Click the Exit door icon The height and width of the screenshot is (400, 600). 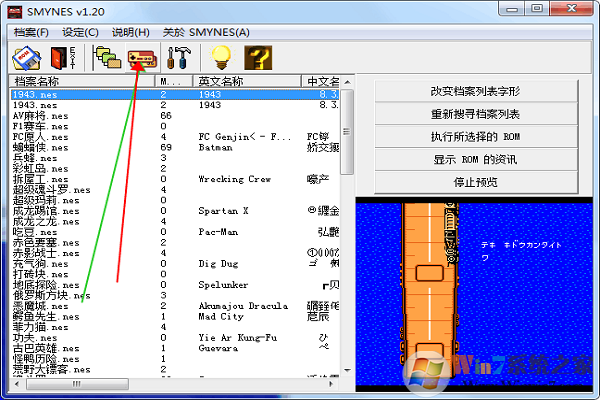pyautogui.click(x=62, y=56)
